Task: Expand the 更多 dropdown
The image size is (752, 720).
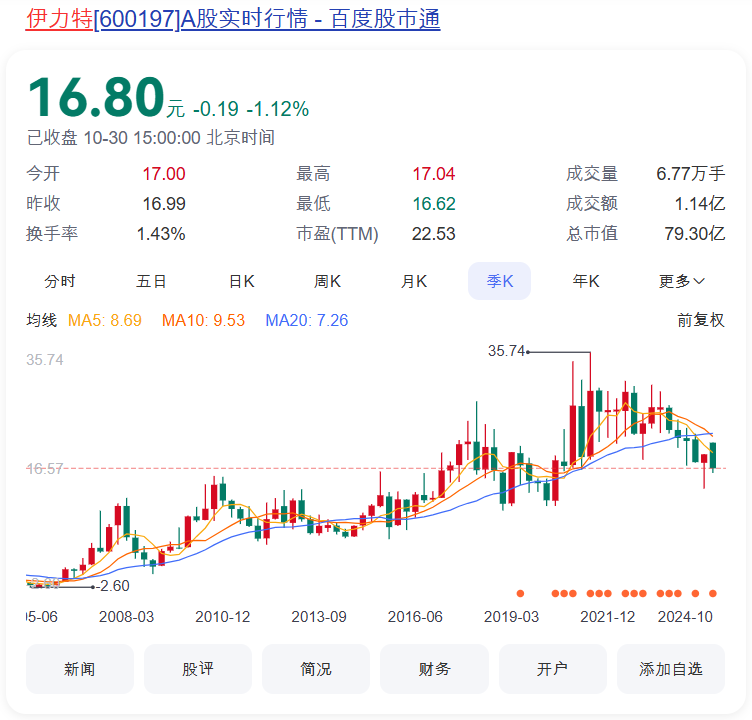Action: coord(682,281)
